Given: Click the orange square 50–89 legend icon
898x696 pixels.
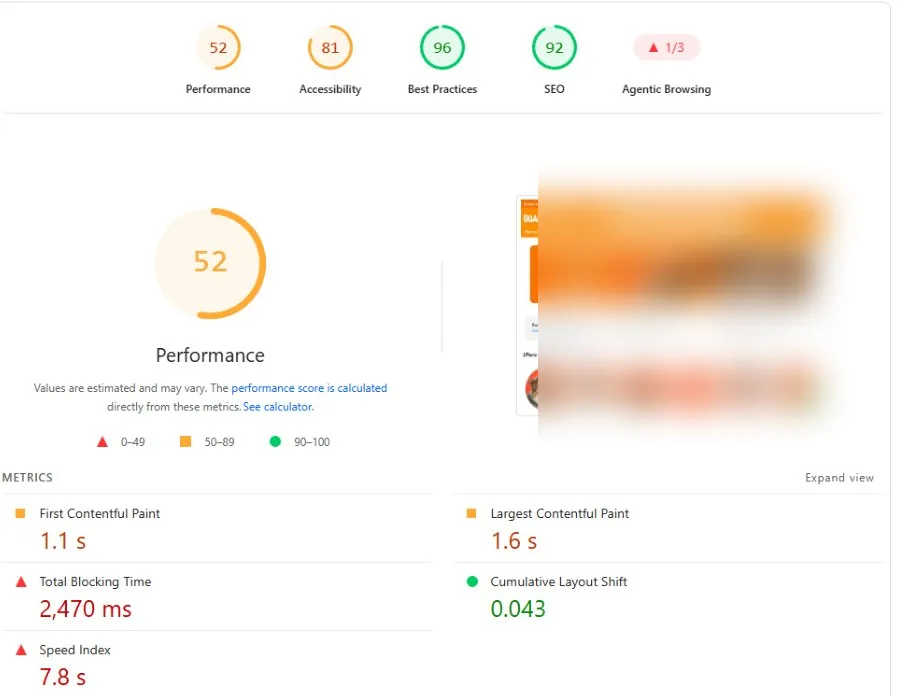Looking at the screenshot, I should point(186,441).
